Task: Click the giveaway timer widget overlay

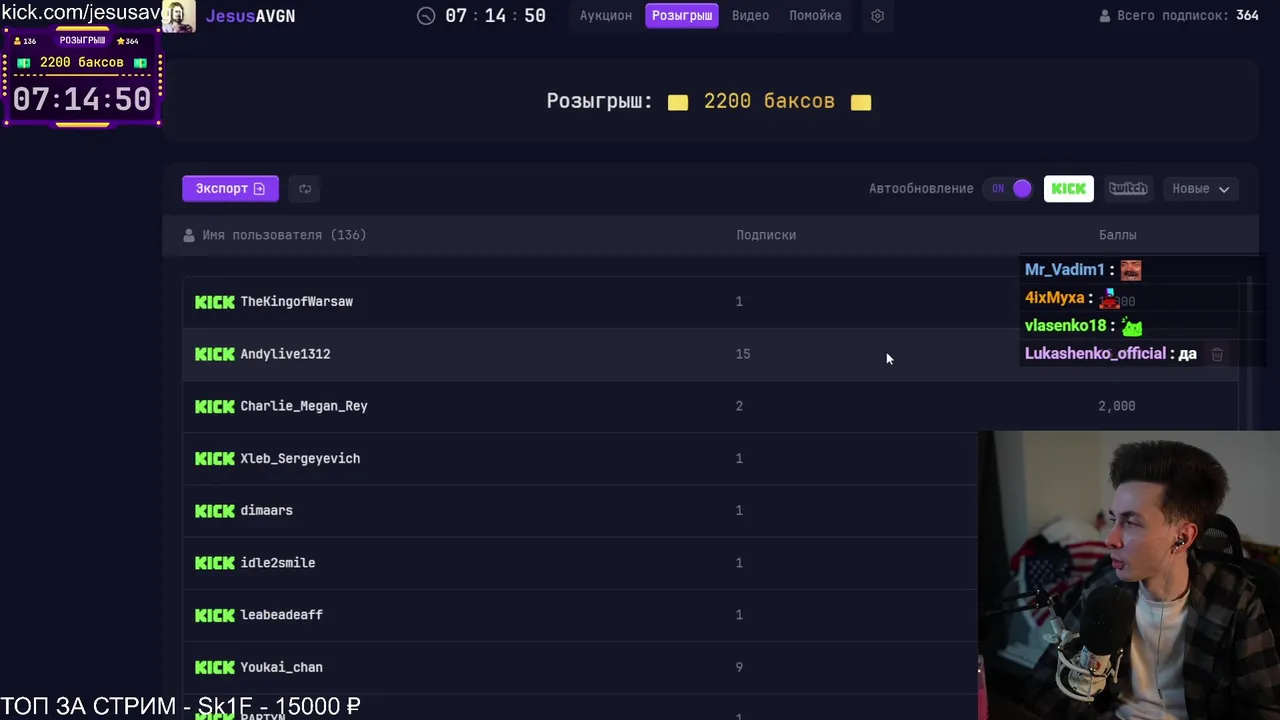Action: coord(82,78)
